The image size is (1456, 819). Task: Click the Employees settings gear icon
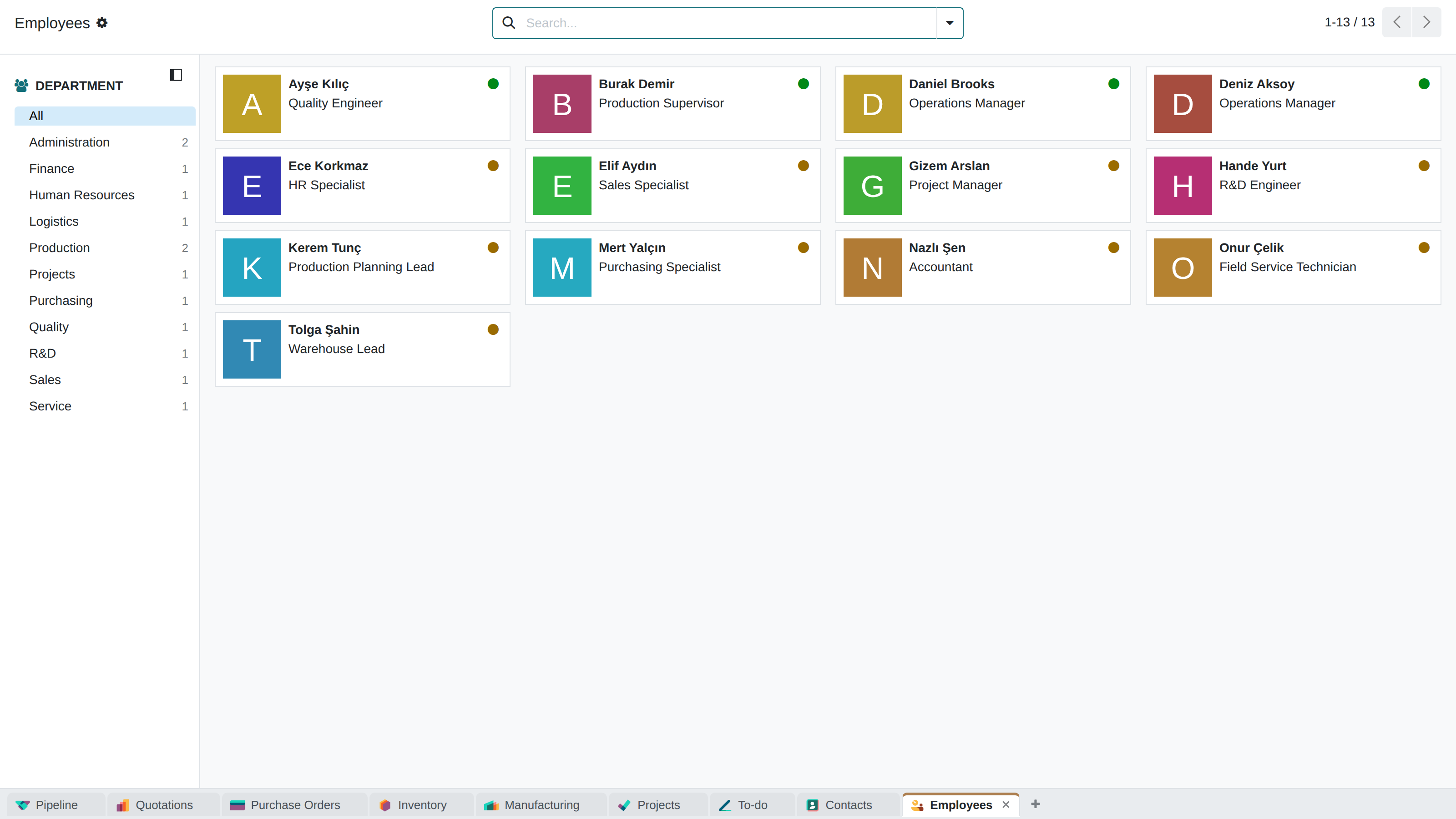102,23
